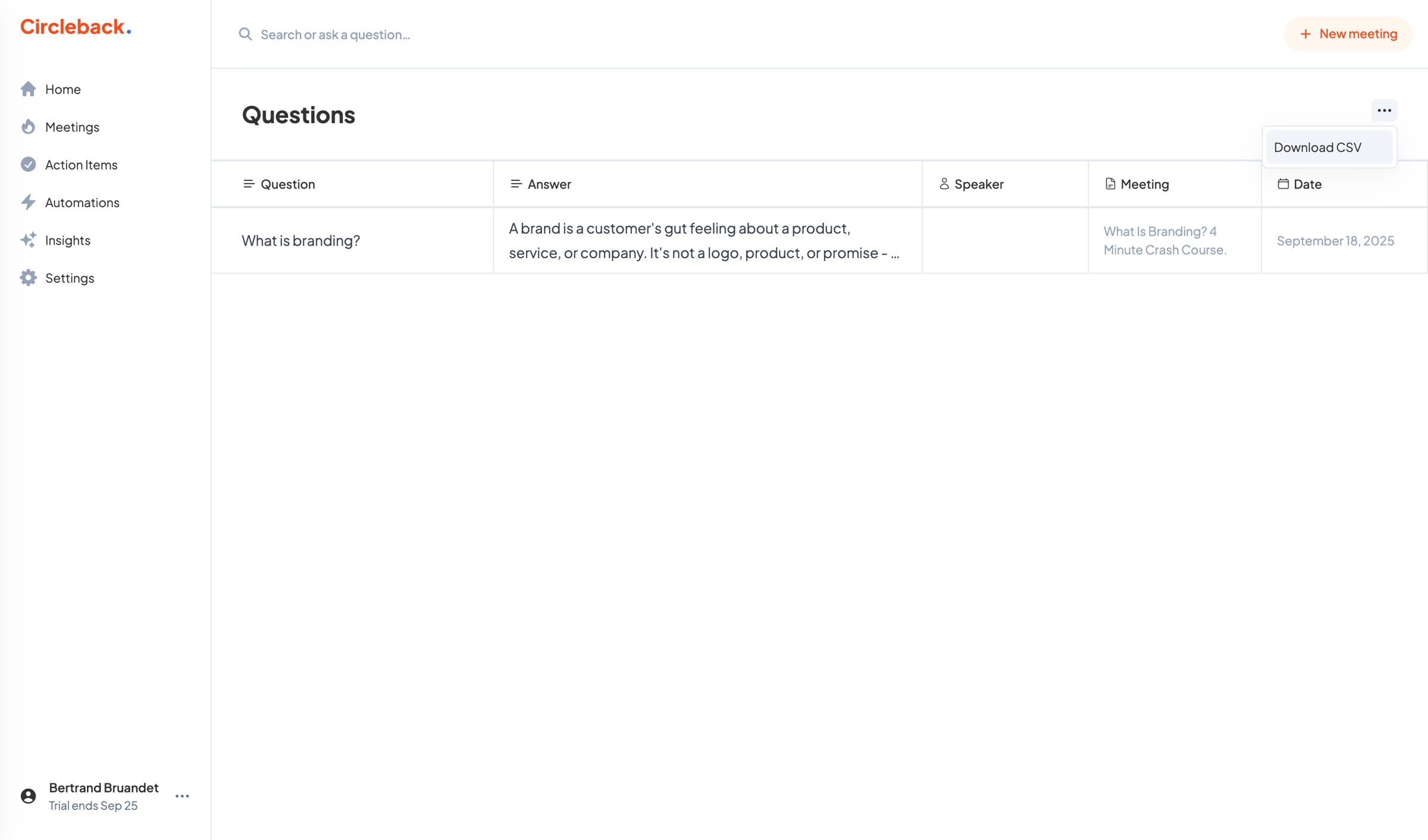Click the Circleback logo
This screenshot has height=840, width=1428.
[x=76, y=27]
